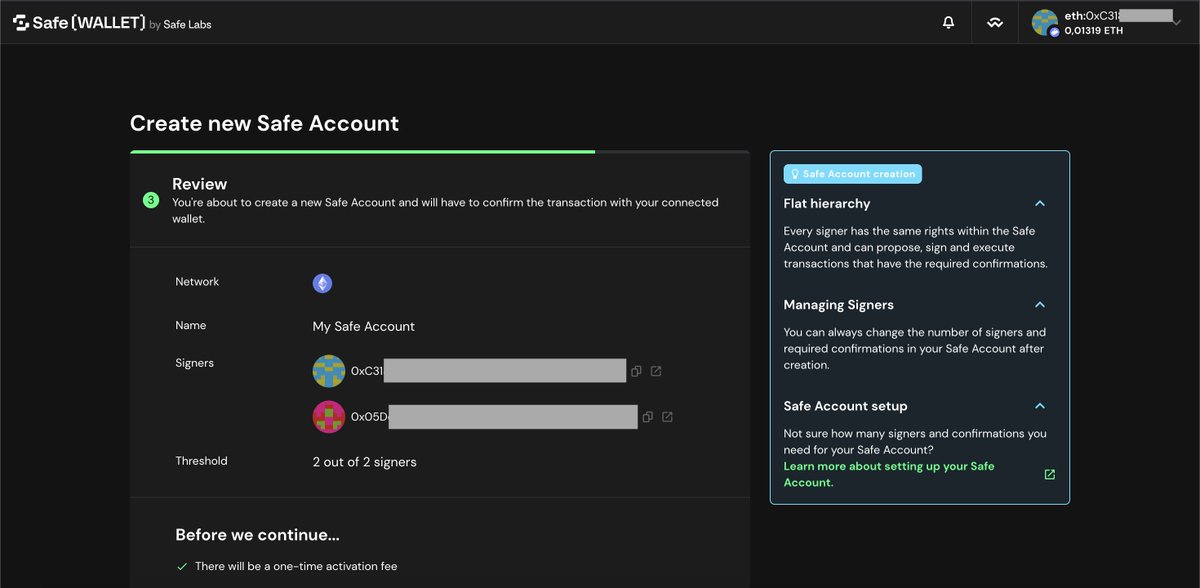Copy the 0x05D signer address
Image resolution: width=1200 pixels, height=588 pixels.
pos(648,416)
